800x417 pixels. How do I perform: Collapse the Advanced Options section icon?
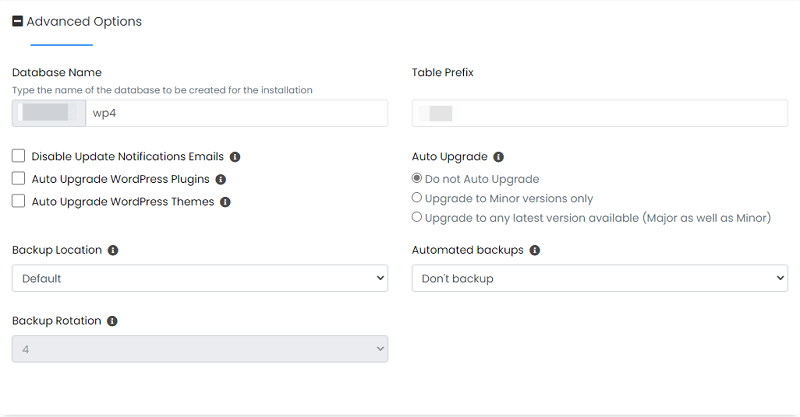[x=18, y=21]
